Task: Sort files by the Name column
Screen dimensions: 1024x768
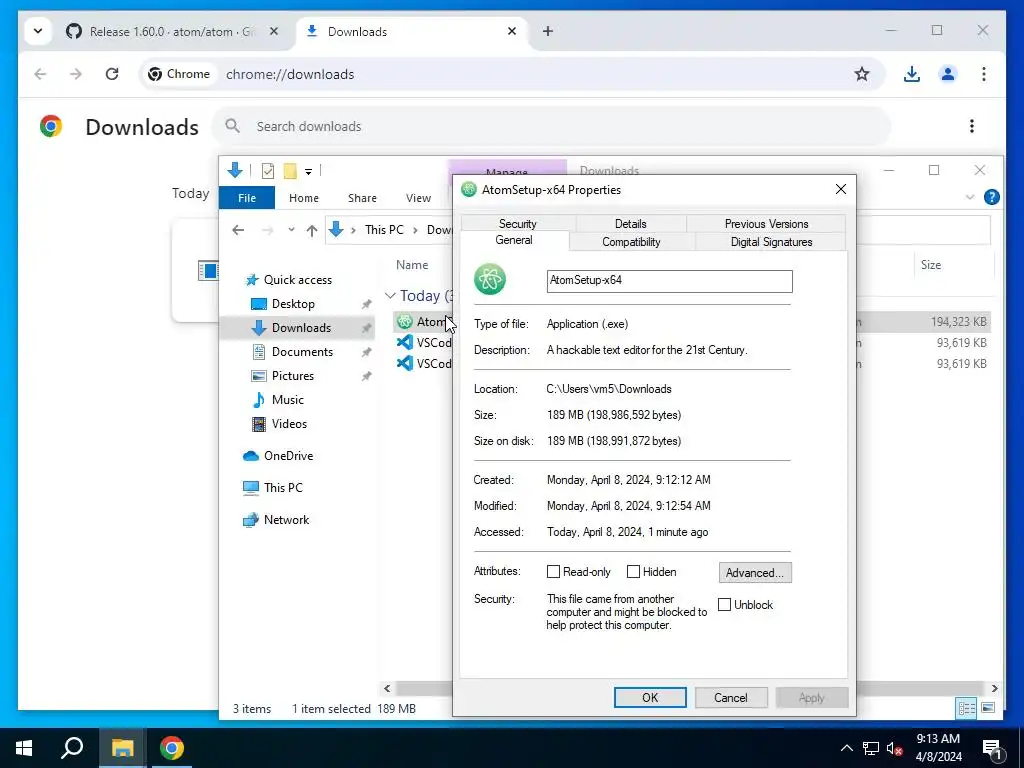Action: [412, 264]
